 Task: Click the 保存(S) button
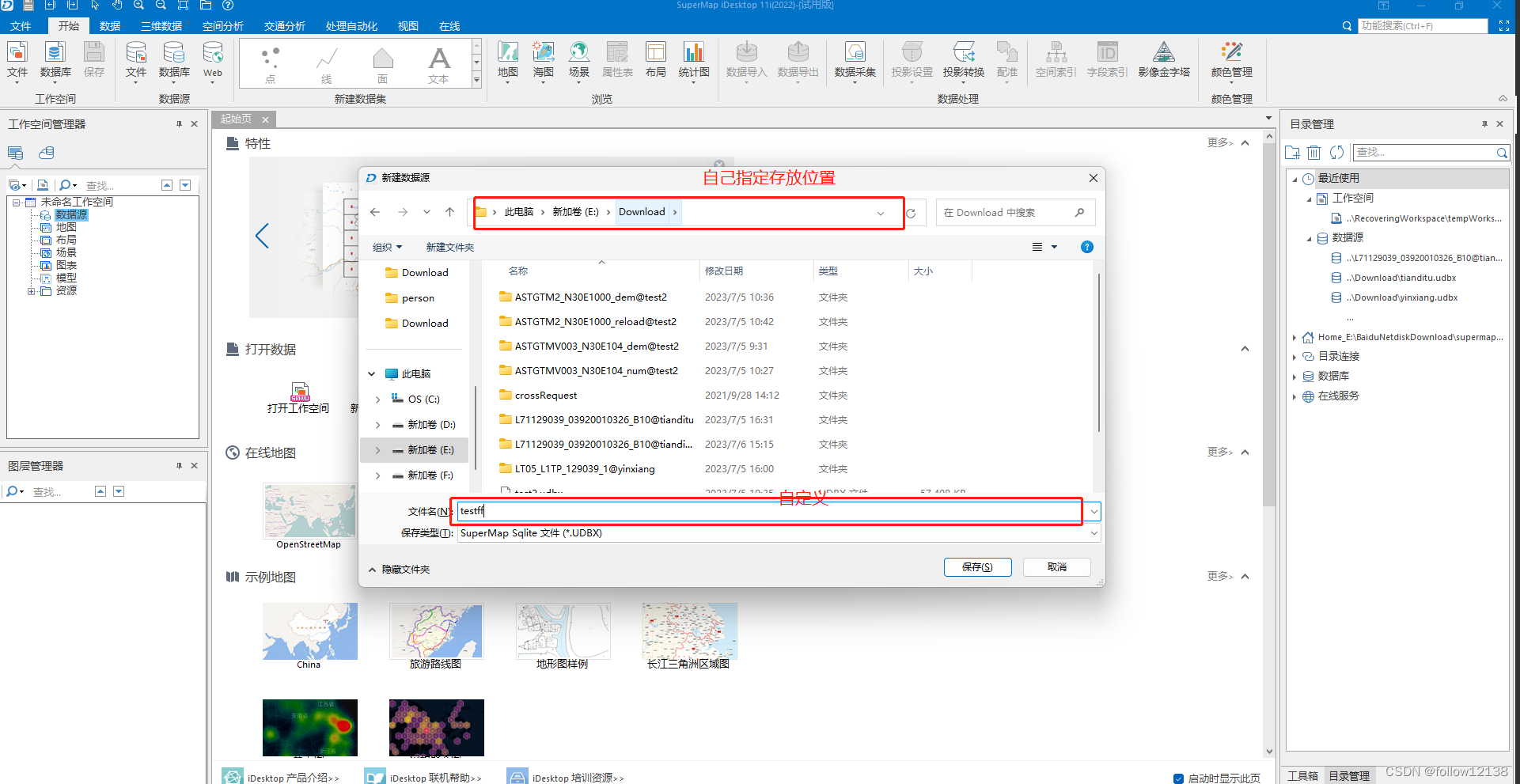[x=977, y=566]
